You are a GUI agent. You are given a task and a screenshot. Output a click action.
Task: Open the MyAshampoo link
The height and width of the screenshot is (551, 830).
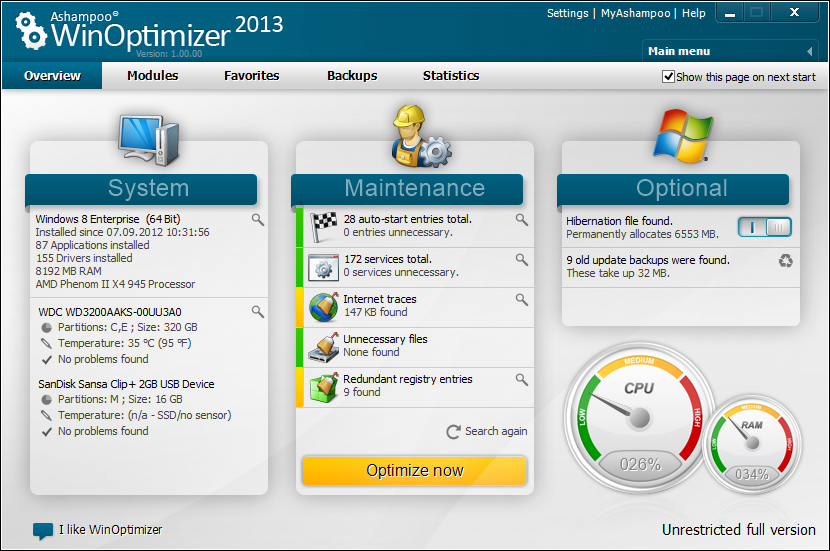tap(635, 13)
